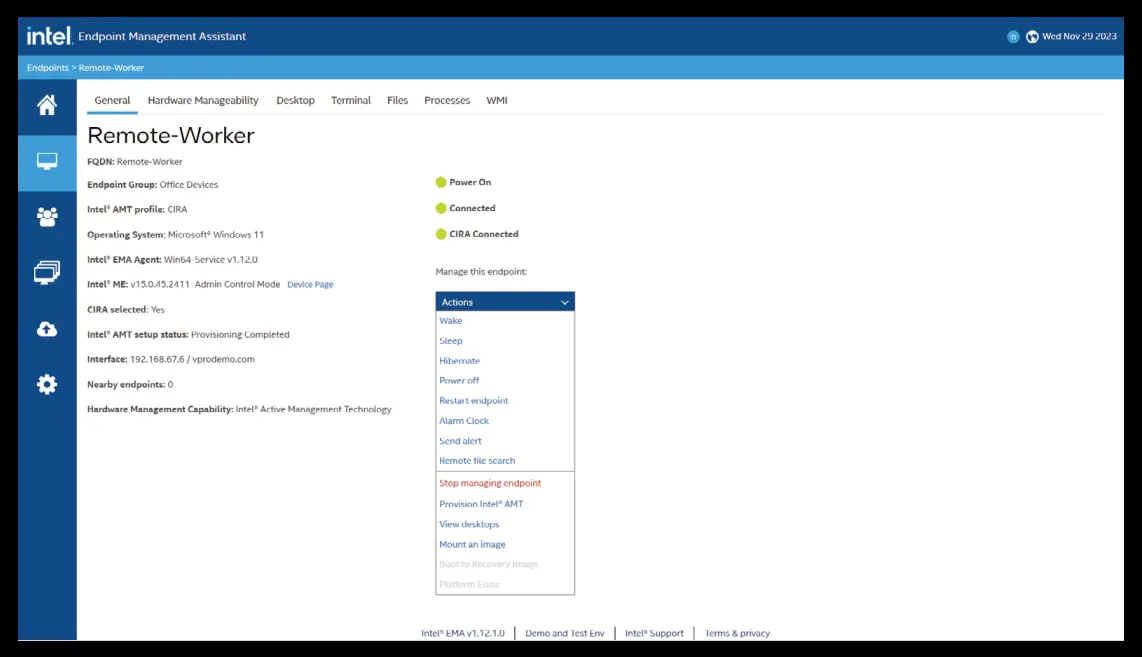This screenshot has width=1142, height=657.
Task: Click the Intel logo in header
Action: click(50, 36)
